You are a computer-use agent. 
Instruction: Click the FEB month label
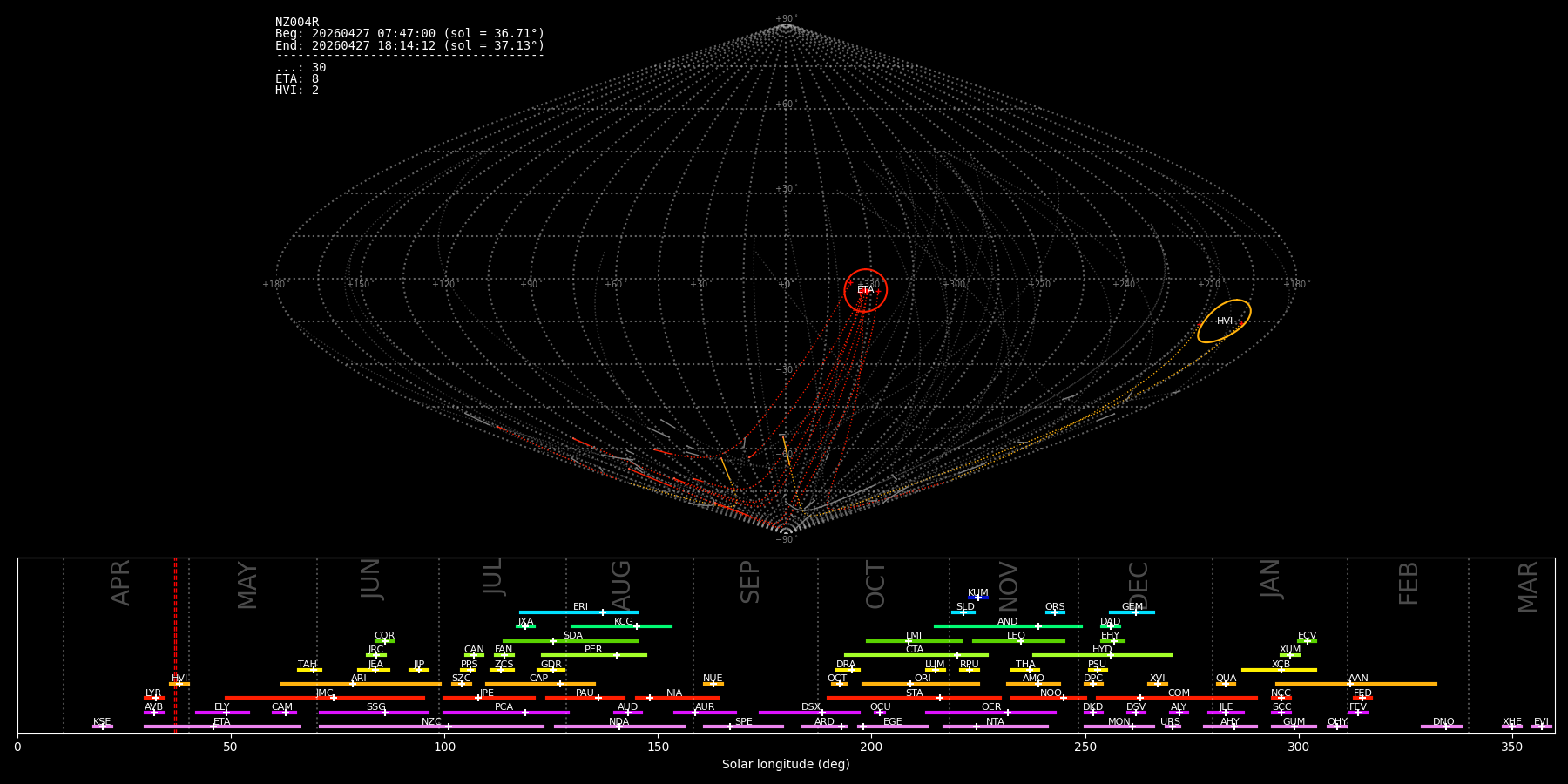coord(1409,584)
